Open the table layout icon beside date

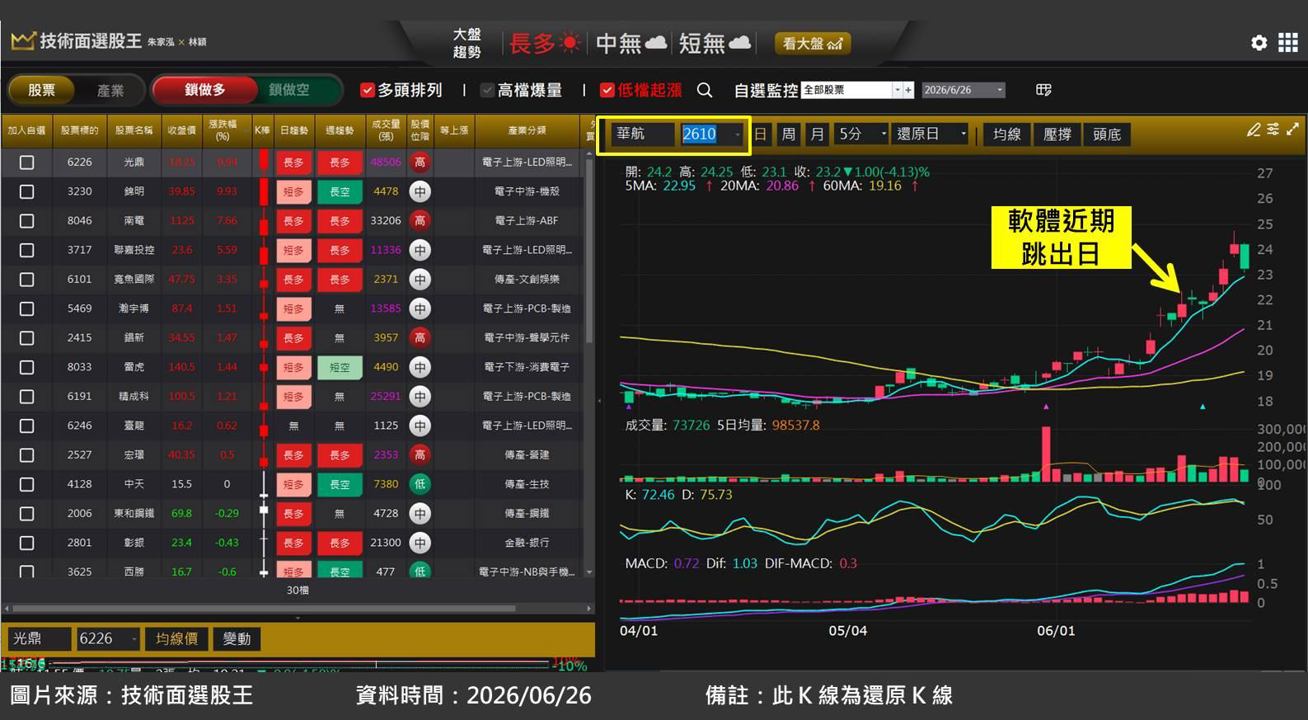point(1044,90)
